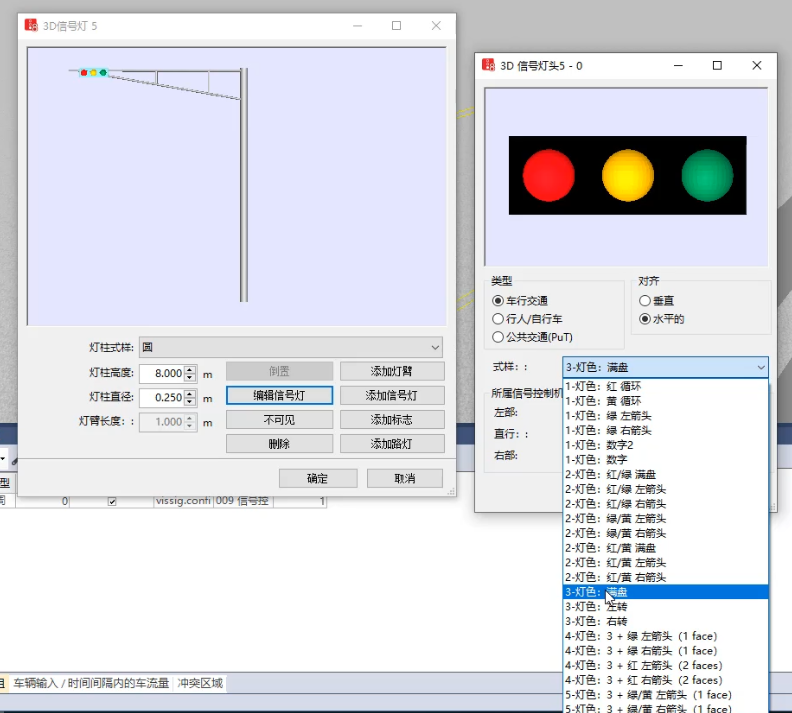
Task: Select '1-灯色: 绿 左箭头' option
Action: tap(665, 416)
